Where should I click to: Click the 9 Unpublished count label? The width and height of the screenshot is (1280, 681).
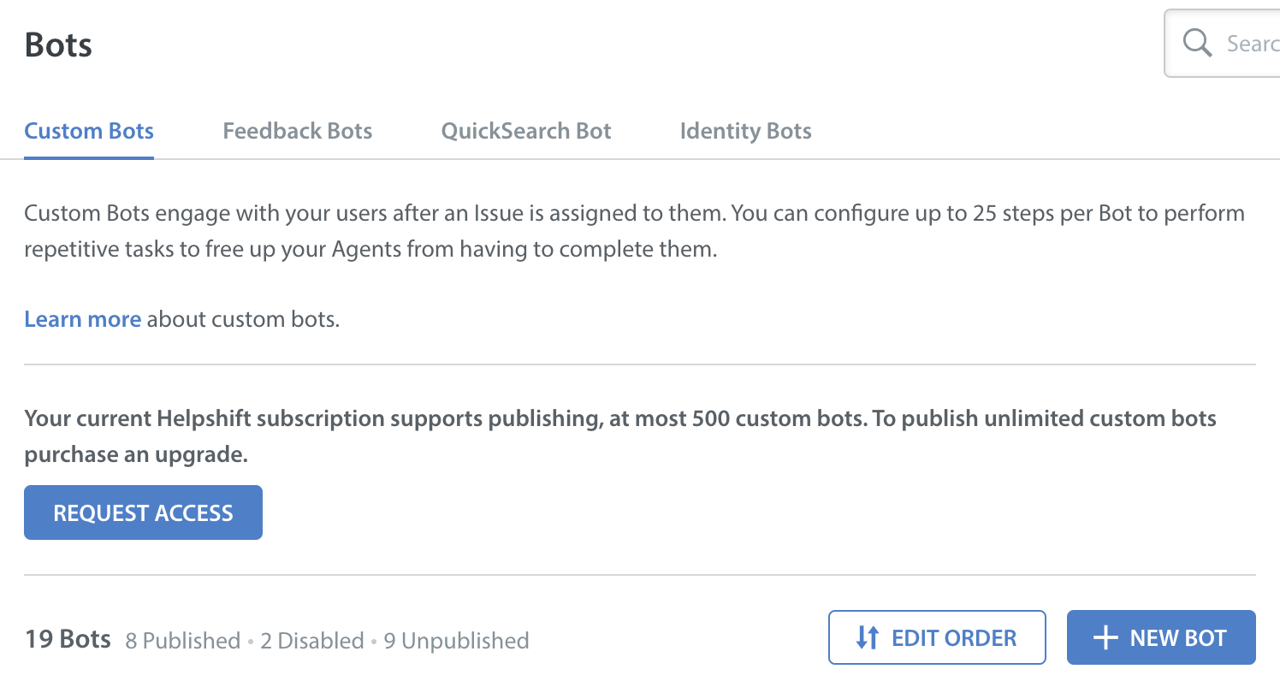[456, 641]
